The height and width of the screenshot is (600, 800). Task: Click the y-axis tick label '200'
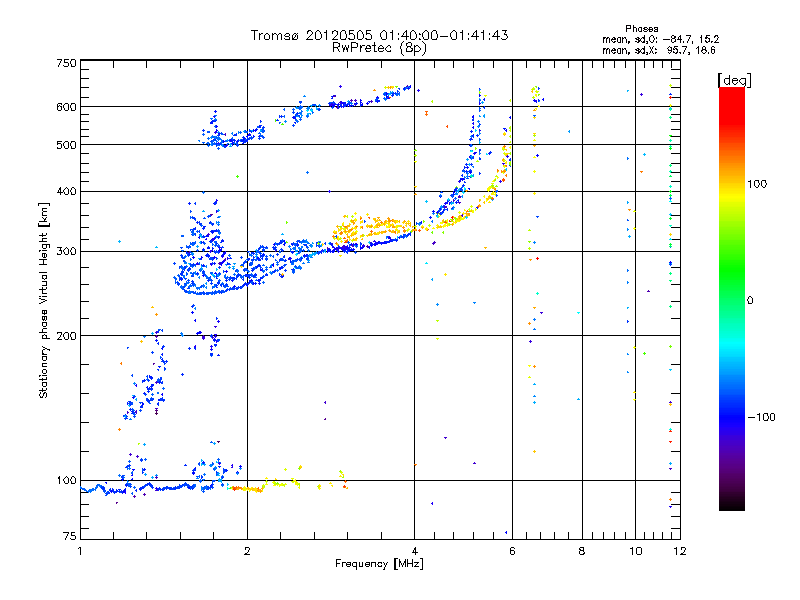[66, 336]
